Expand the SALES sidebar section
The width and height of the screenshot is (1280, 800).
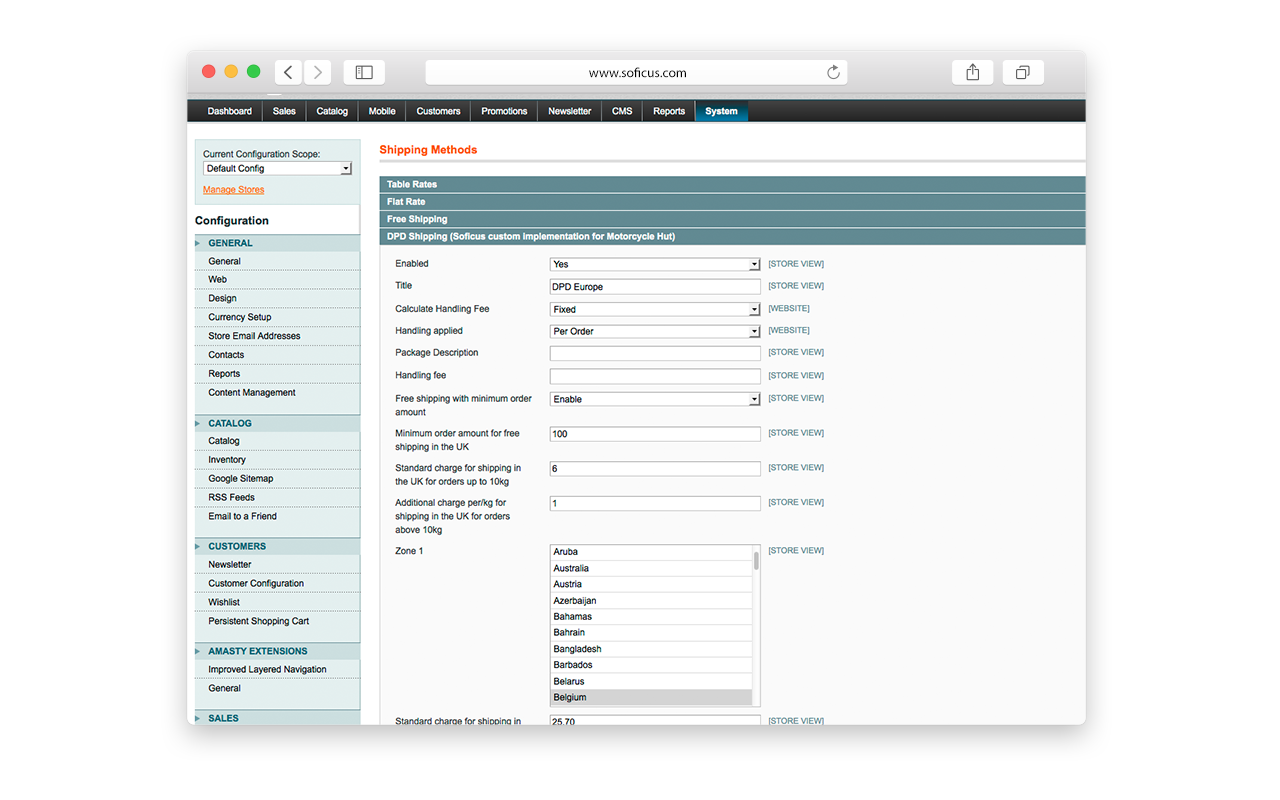coord(277,718)
